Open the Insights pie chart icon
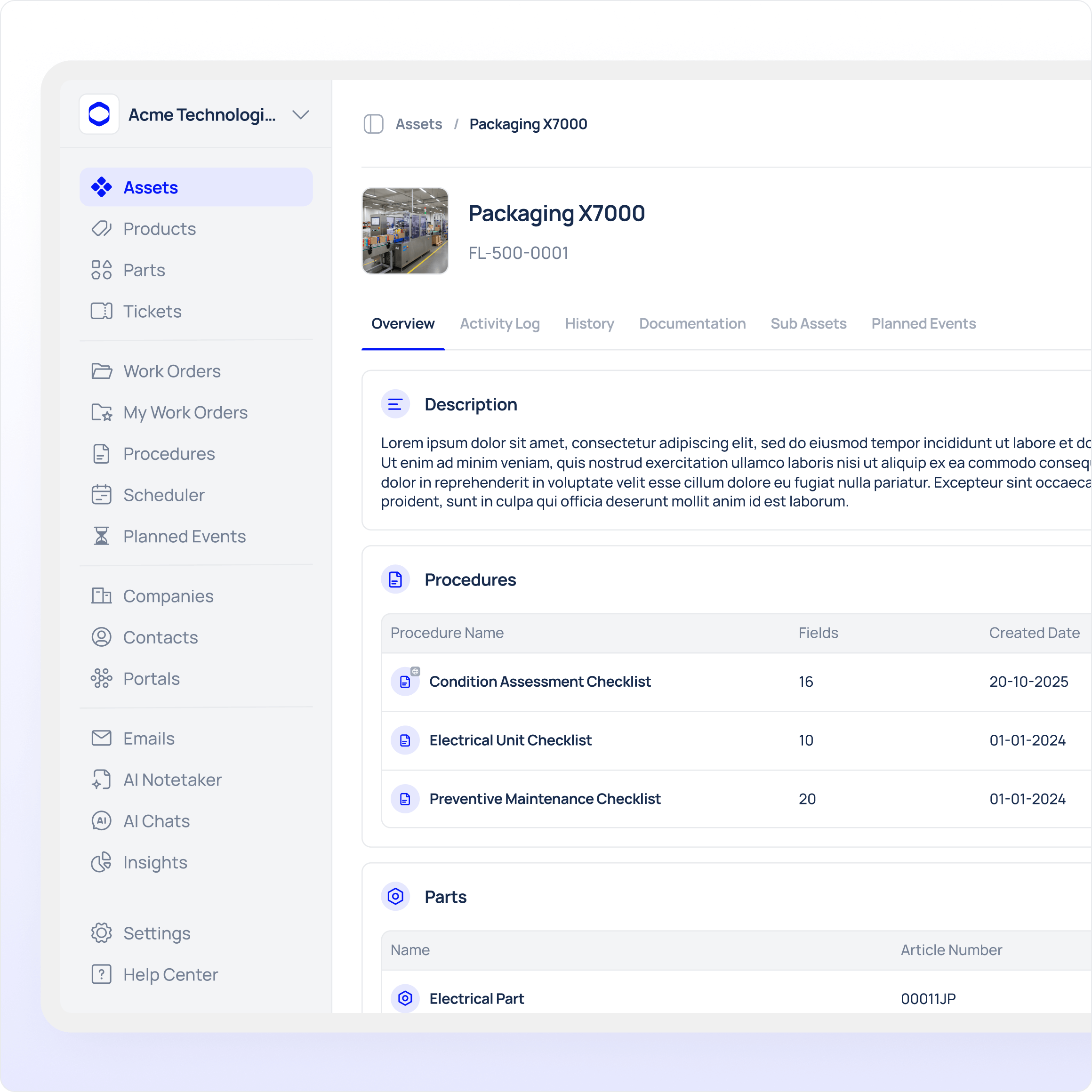 [x=101, y=862]
